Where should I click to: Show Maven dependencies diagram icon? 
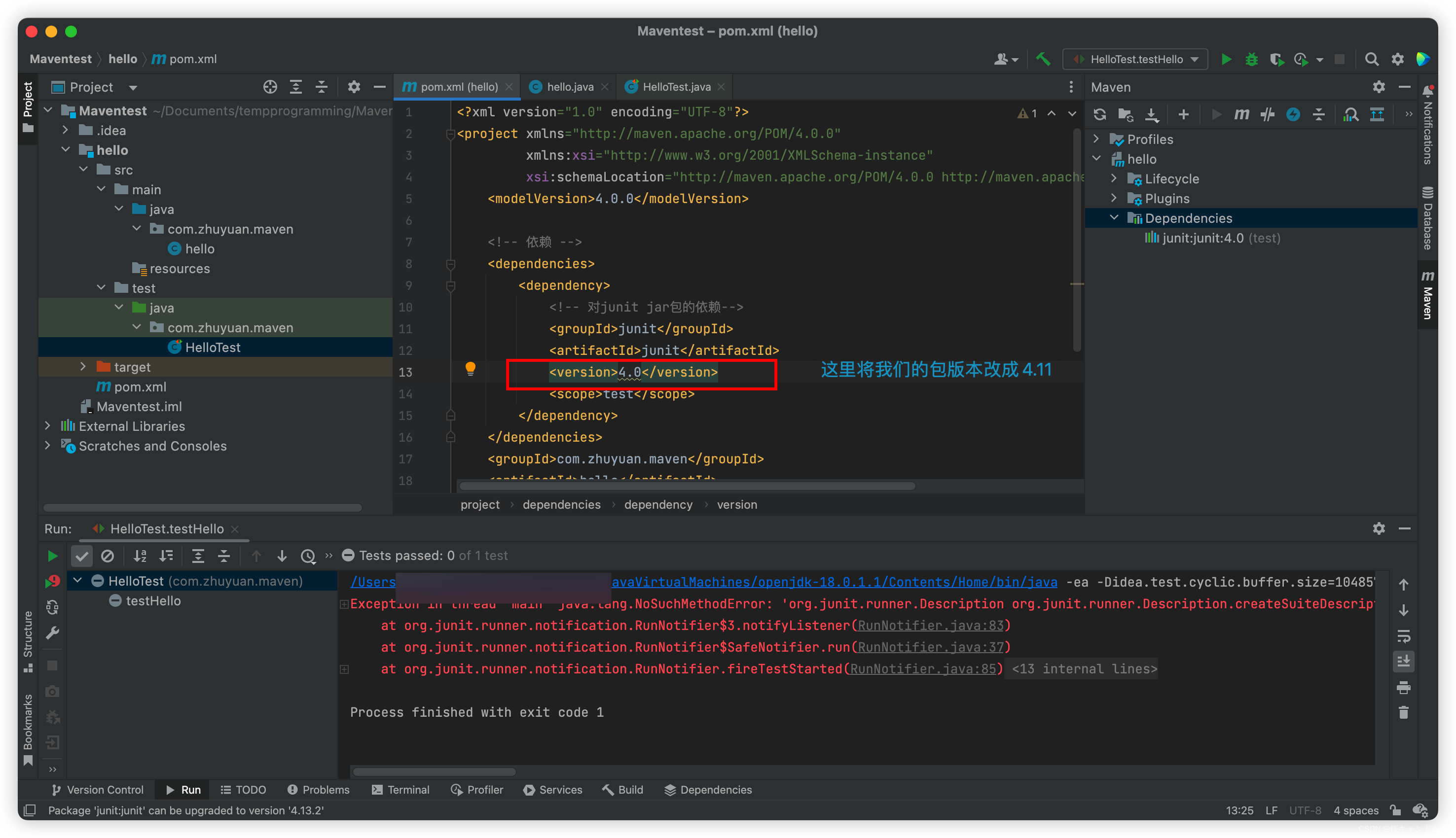1350,114
